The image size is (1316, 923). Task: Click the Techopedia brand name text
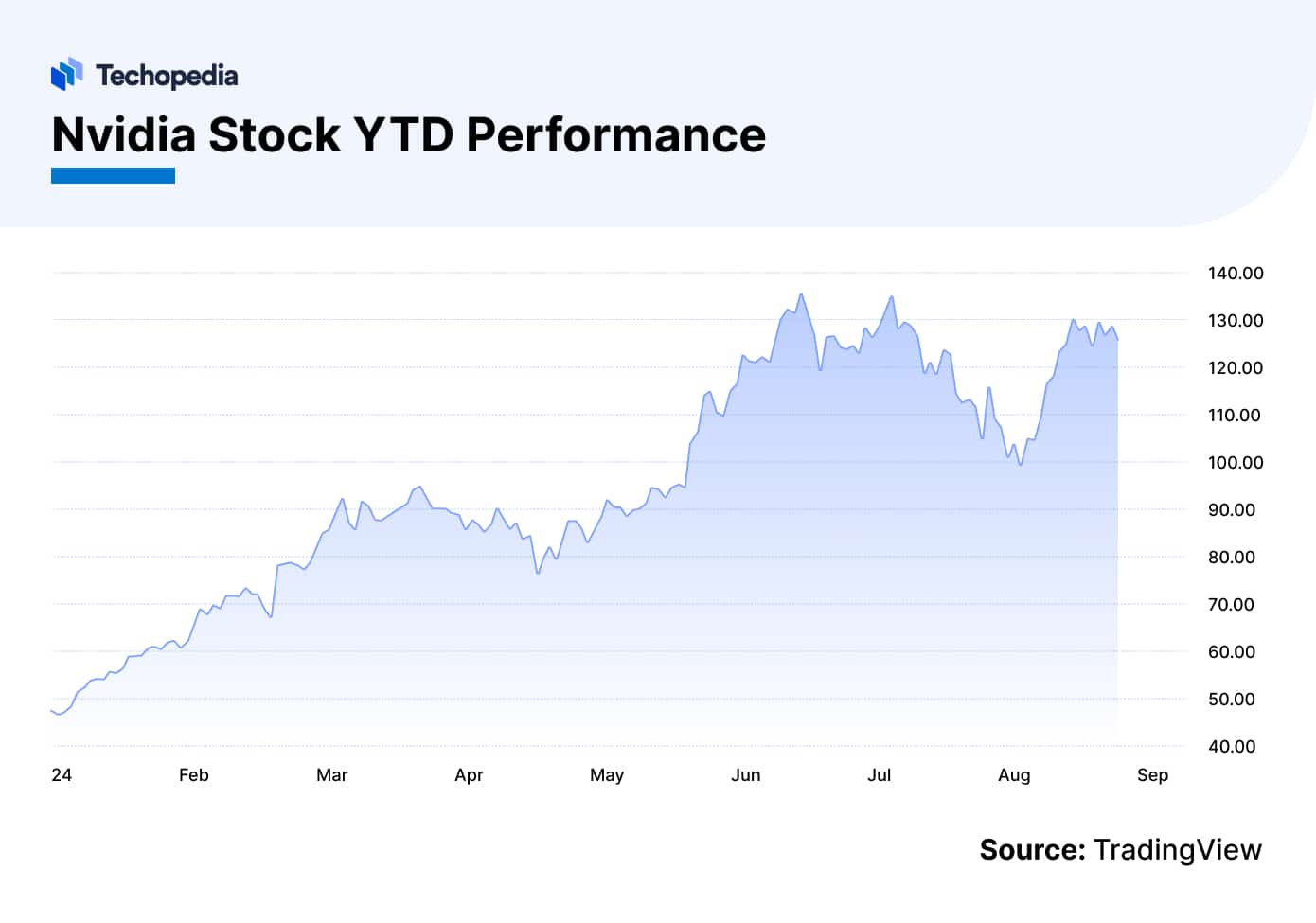(167, 75)
